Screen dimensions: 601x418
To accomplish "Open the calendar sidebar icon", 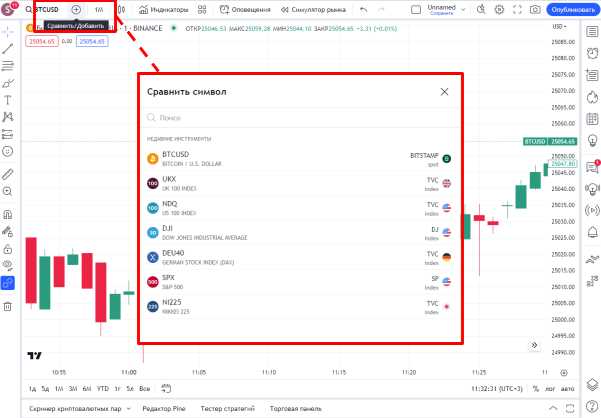I will pyautogui.click(x=592, y=119).
